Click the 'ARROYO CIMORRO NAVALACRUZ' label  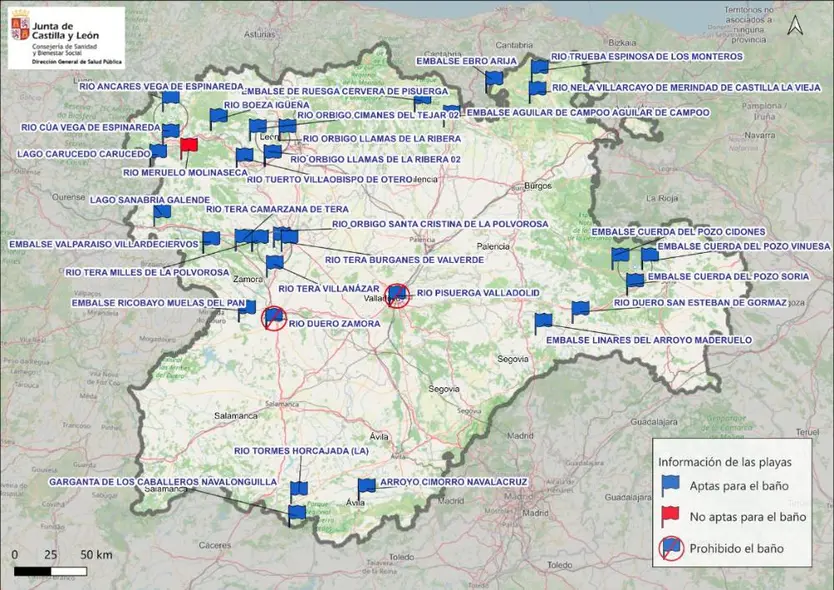(454, 483)
